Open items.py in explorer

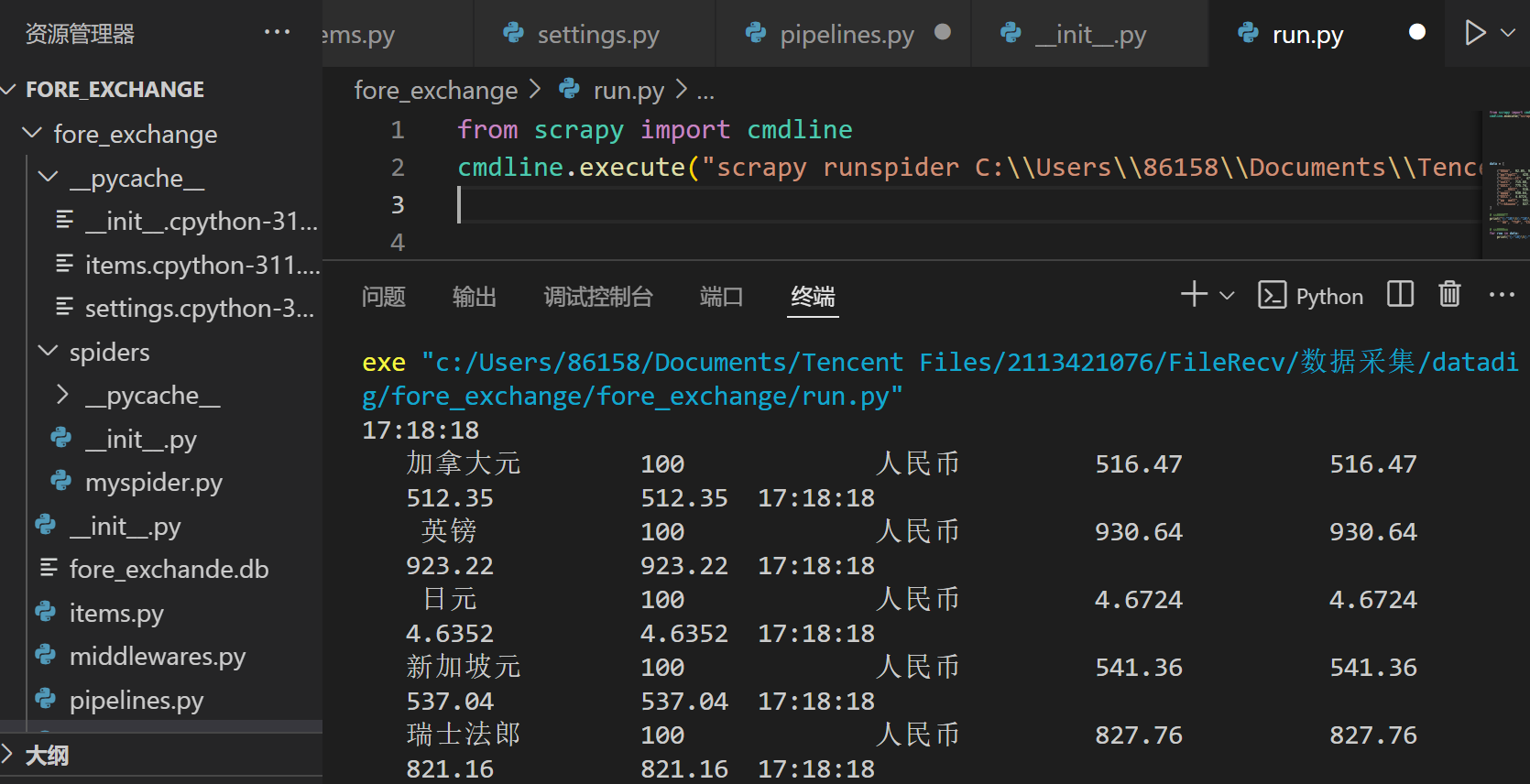(116, 613)
